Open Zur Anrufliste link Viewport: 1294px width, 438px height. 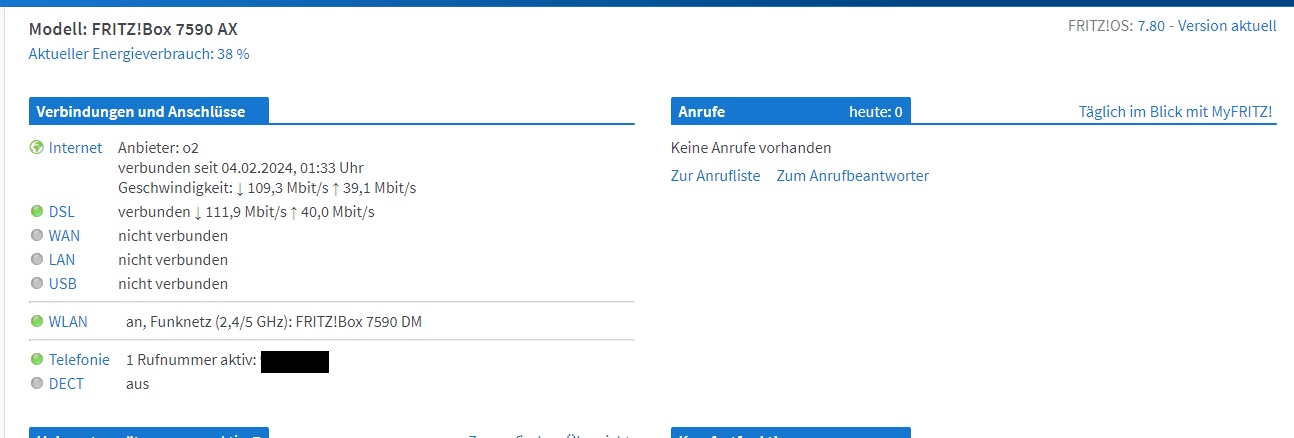(x=715, y=176)
